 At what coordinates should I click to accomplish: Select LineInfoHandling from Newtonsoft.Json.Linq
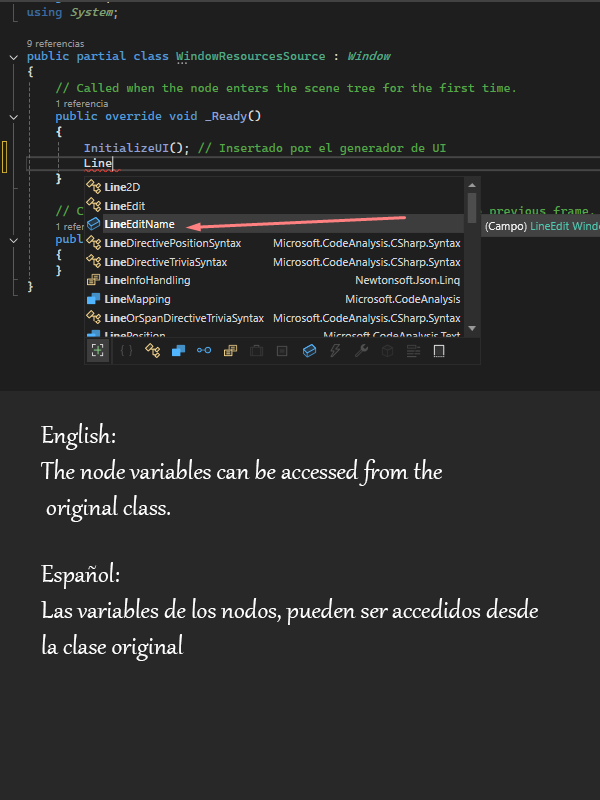pyautogui.click(x=274, y=281)
